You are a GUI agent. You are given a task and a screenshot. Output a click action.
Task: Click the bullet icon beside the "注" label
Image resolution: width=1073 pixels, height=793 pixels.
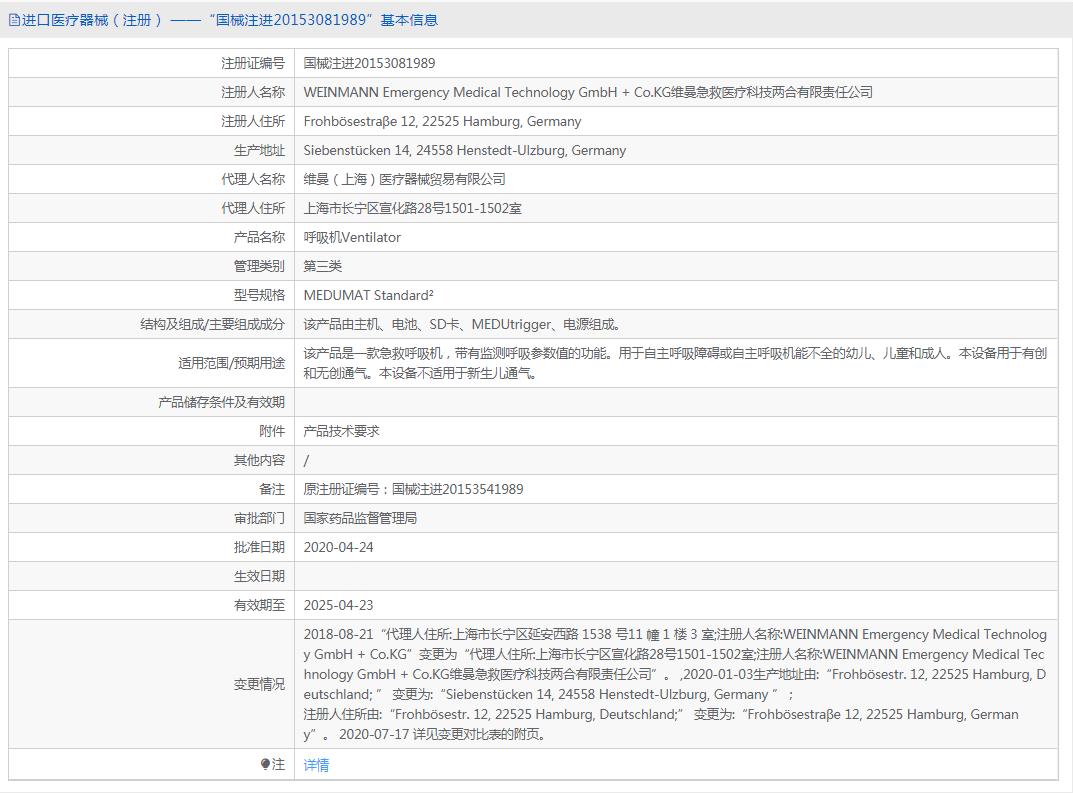(266, 764)
